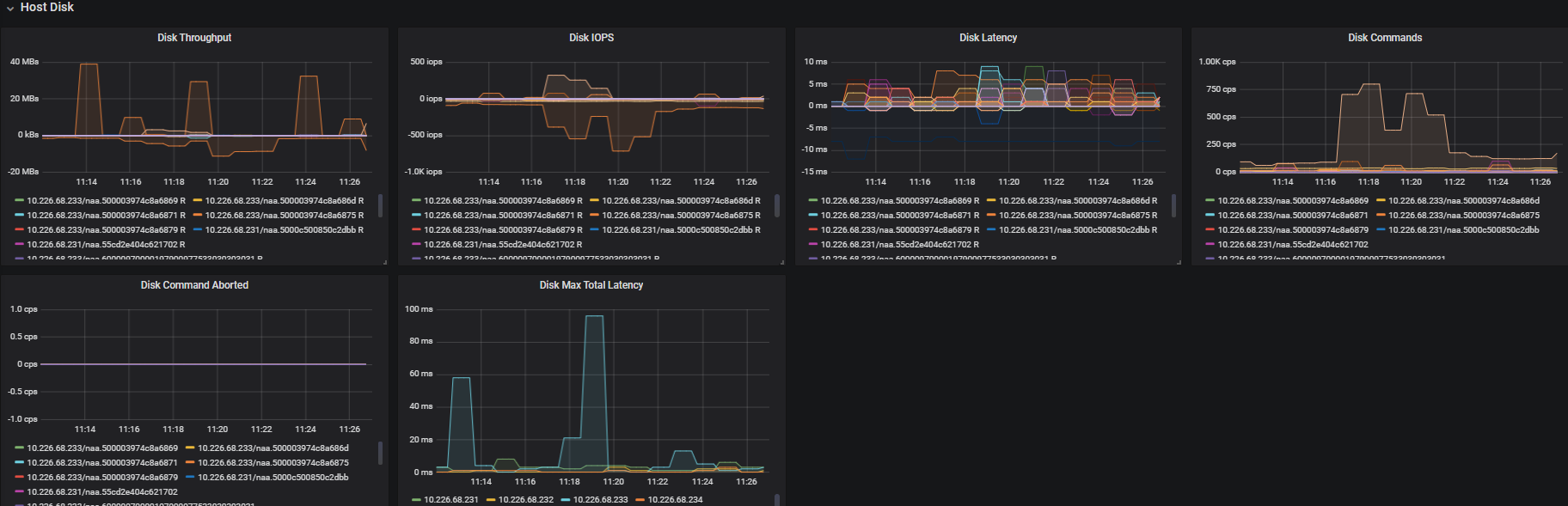
Task: Select series 500003974c8a6871 R in Disk Latency legend
Action: pos(900,216)
